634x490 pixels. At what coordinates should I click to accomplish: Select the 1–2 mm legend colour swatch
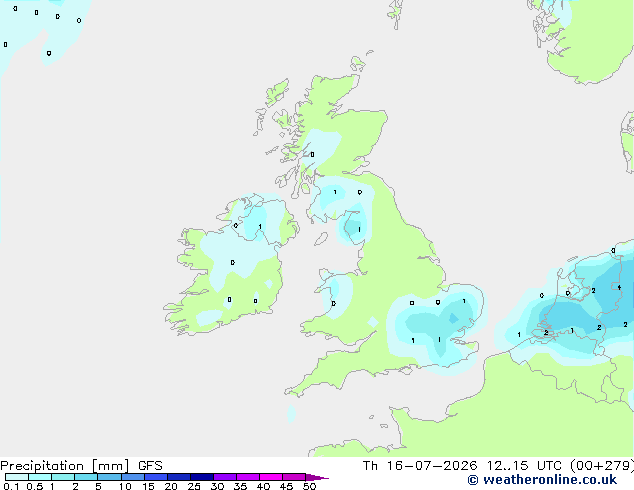pos(63,477)
